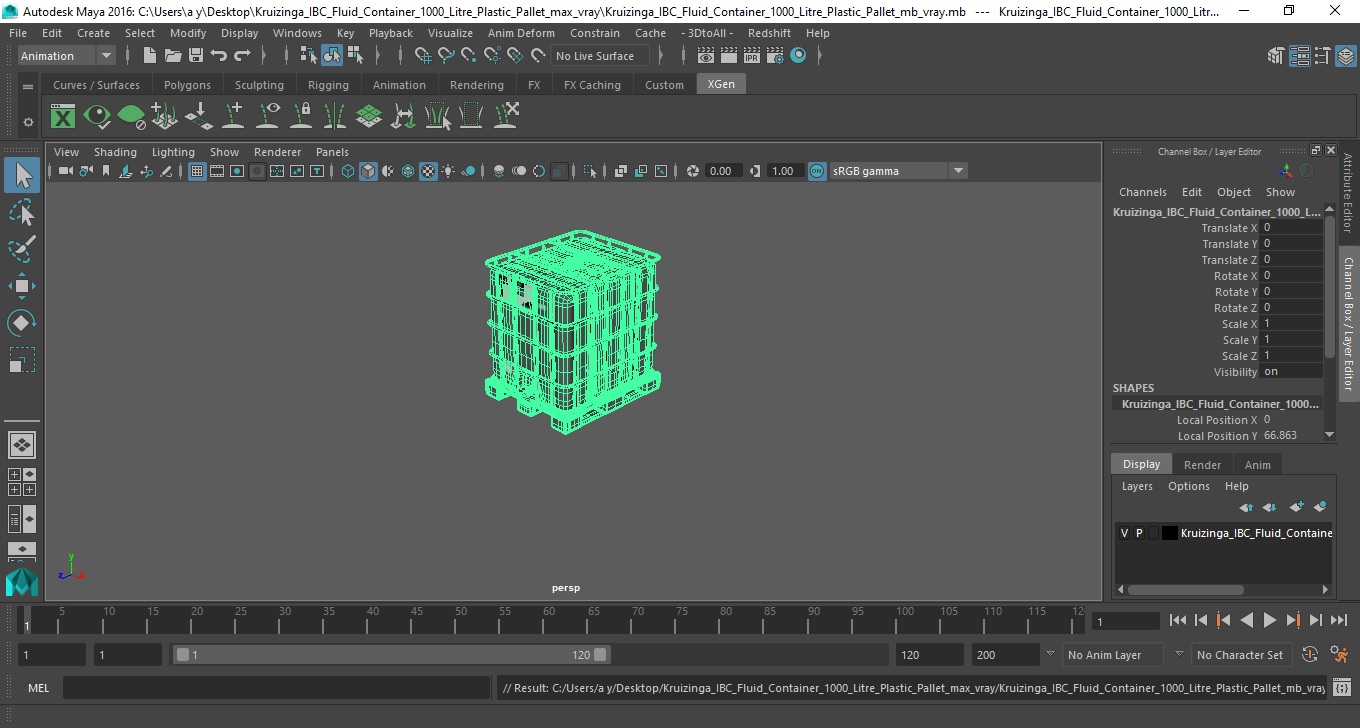
Task: Toggle isolate select in viewport toolbar
Action: pos(590,171)
